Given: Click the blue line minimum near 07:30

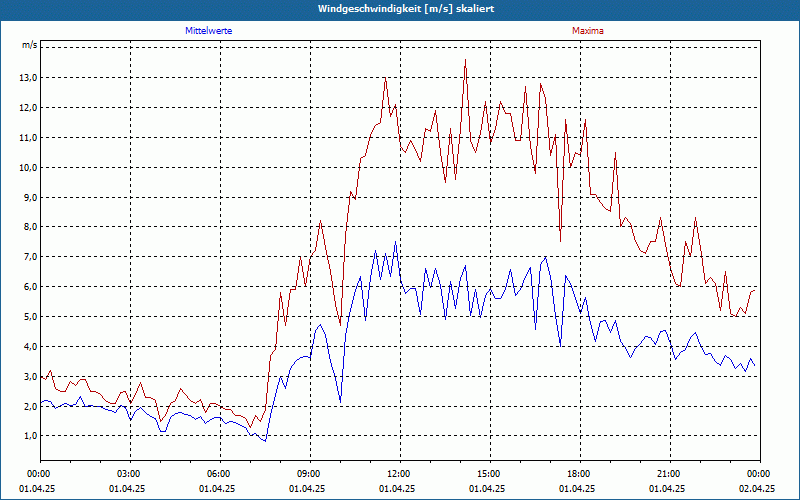Looking at the screenshot, I should tap(265, 441).
